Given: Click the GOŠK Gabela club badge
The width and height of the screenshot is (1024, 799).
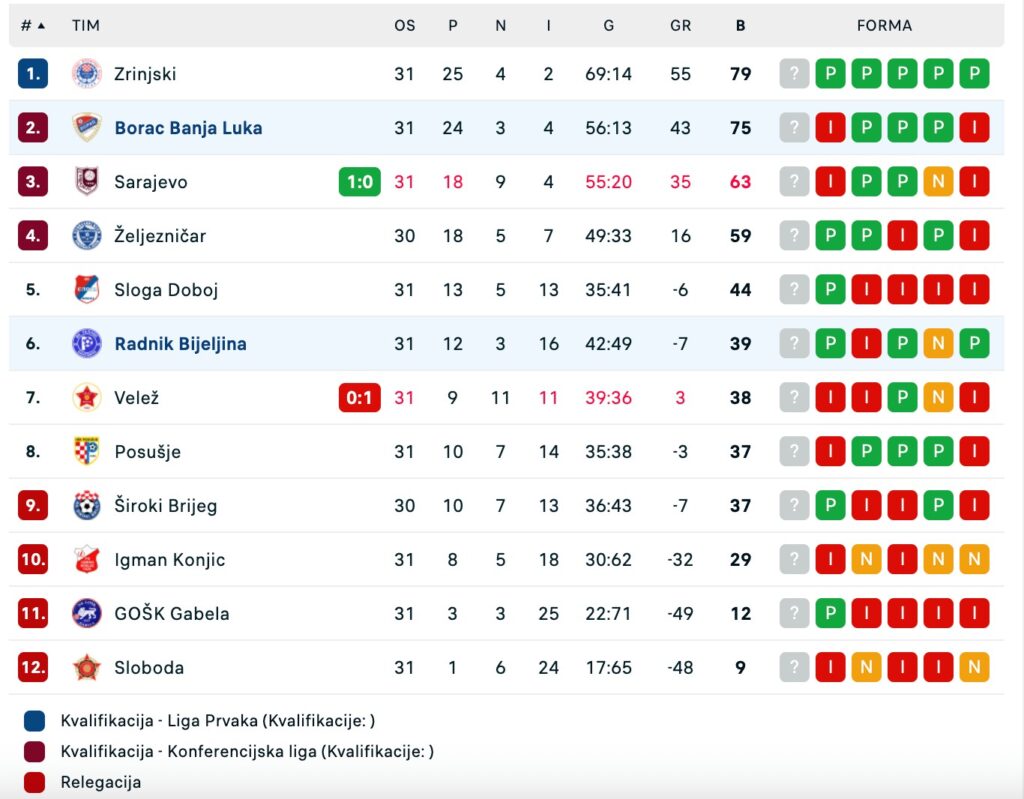Looking at the screenshot, I should [x=86, y=613].
